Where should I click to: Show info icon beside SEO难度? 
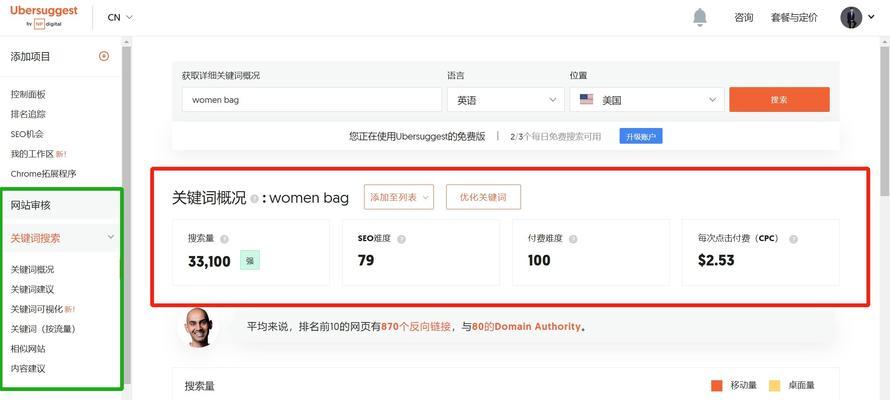pos(401,239)
